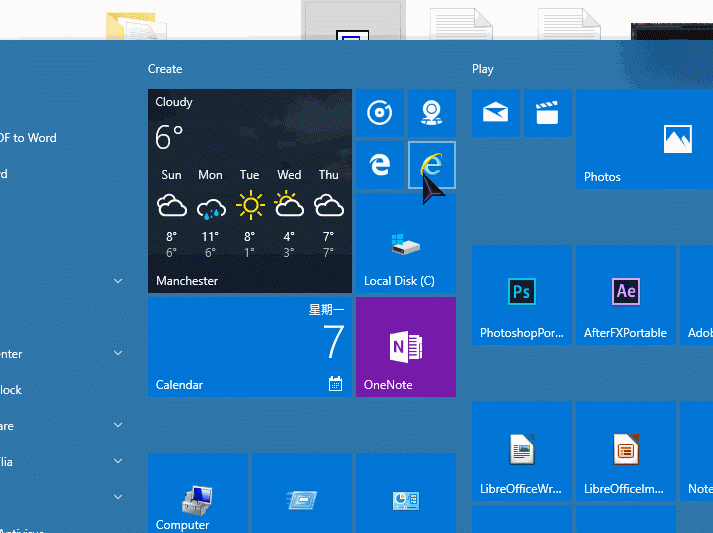Open the partially visible Adobe tile

tap(697, 295)
